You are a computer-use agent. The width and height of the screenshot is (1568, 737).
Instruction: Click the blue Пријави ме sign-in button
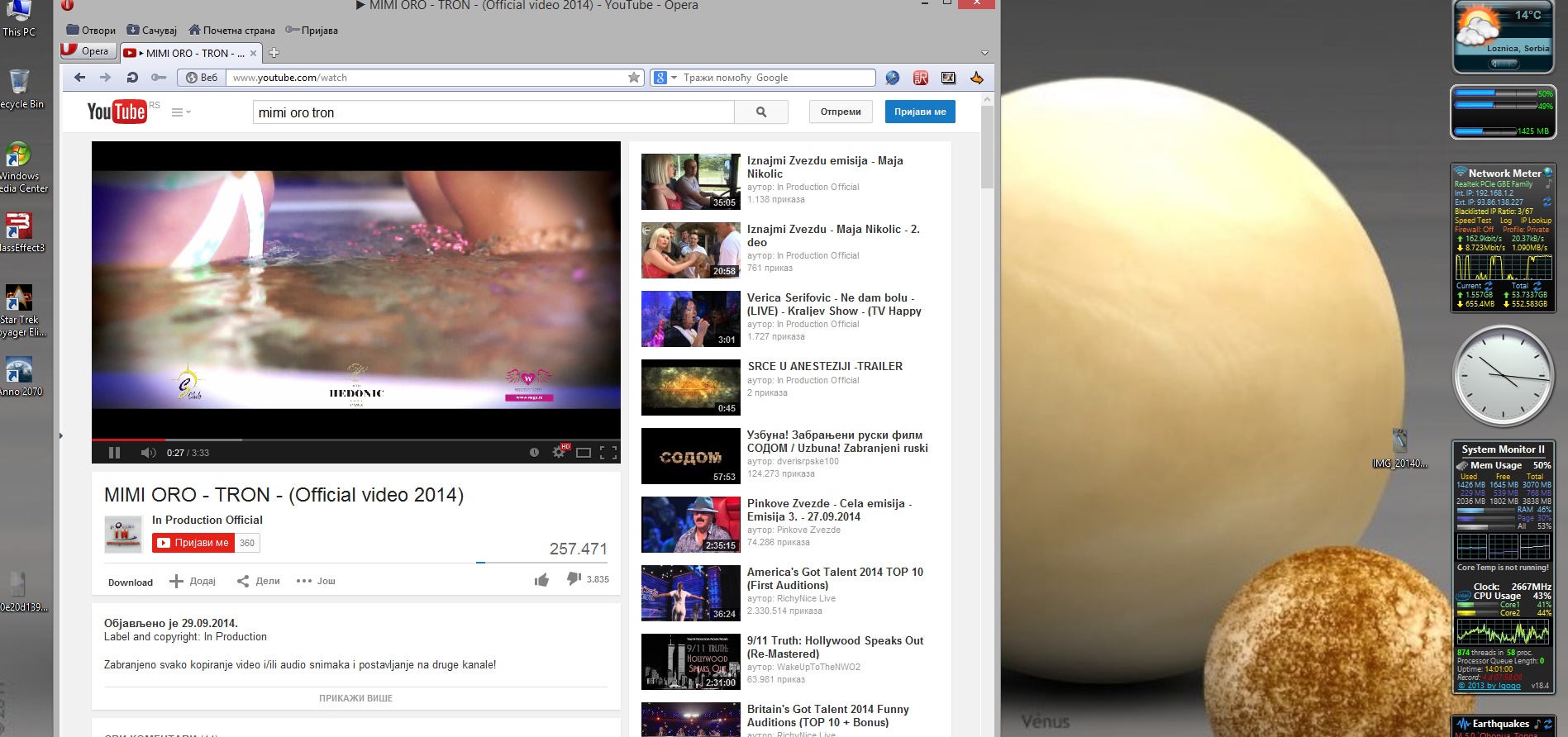[x=920, y=112]
